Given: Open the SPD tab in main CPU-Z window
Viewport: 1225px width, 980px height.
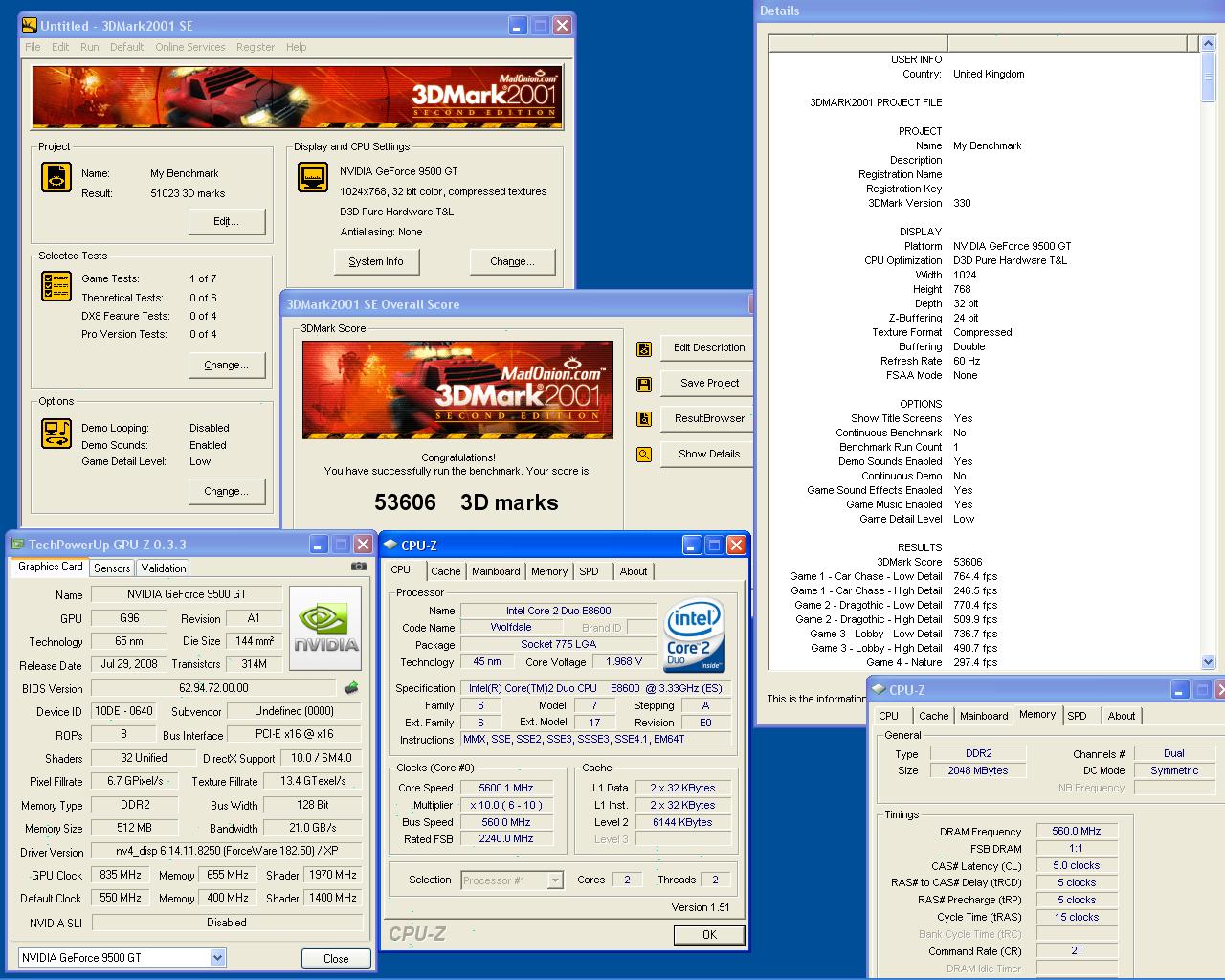Looking at the screenshot, I should [590, 571].
